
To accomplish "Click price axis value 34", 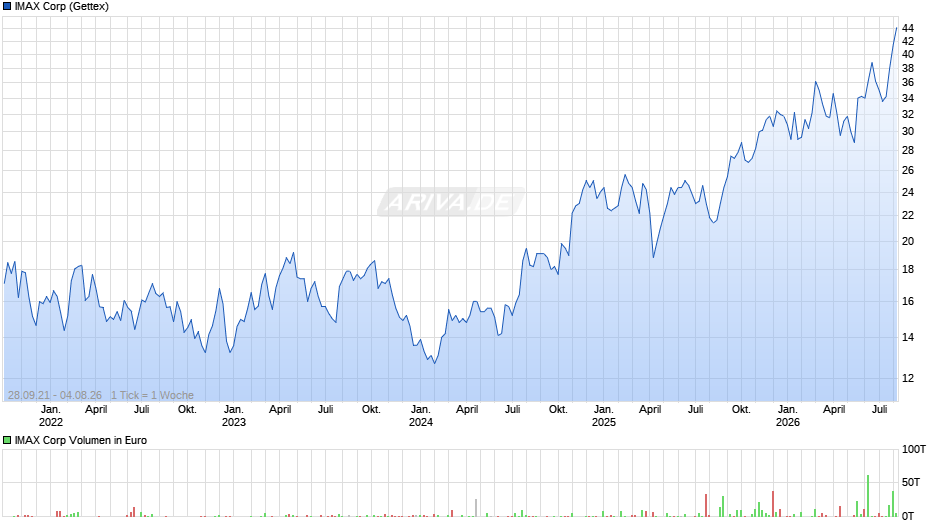I will pyautogui.click(x=908, y=98).
